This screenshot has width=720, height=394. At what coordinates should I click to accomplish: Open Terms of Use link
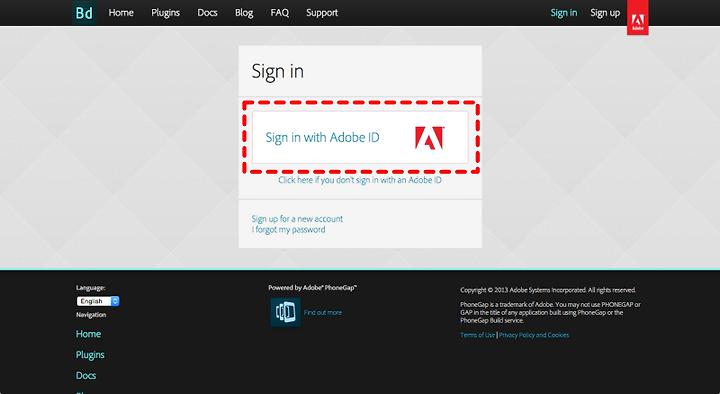click(478, 335)
